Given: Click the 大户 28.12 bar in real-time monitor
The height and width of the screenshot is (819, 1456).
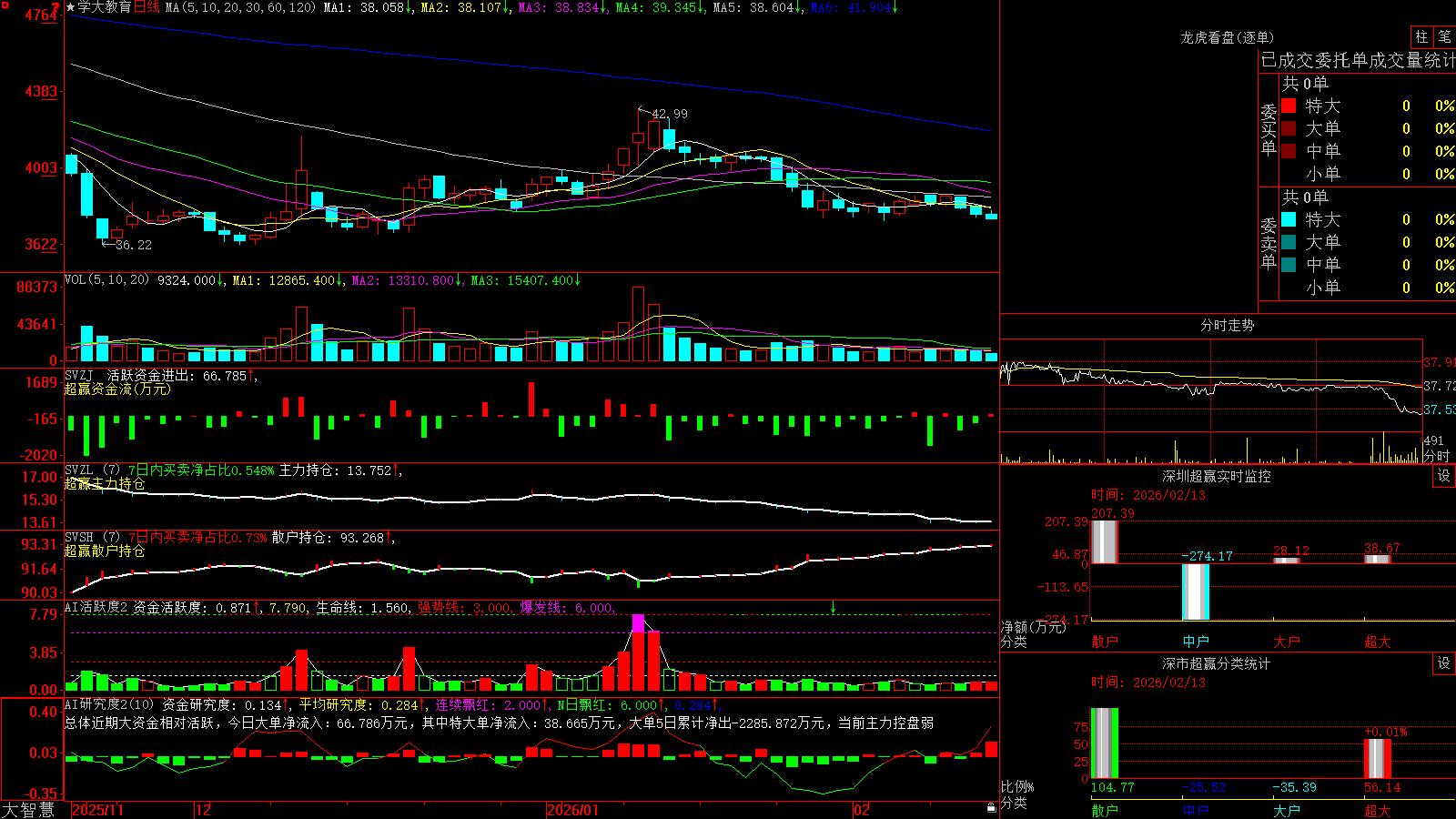Looking at the screenshot, I should coord(1287,561).
